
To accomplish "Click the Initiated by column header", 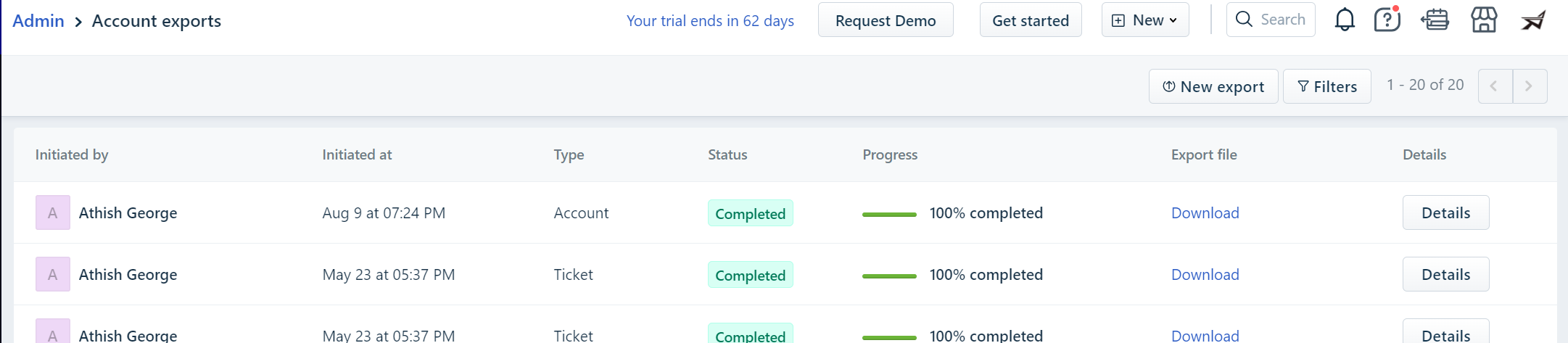I will [x=72, y=154].
